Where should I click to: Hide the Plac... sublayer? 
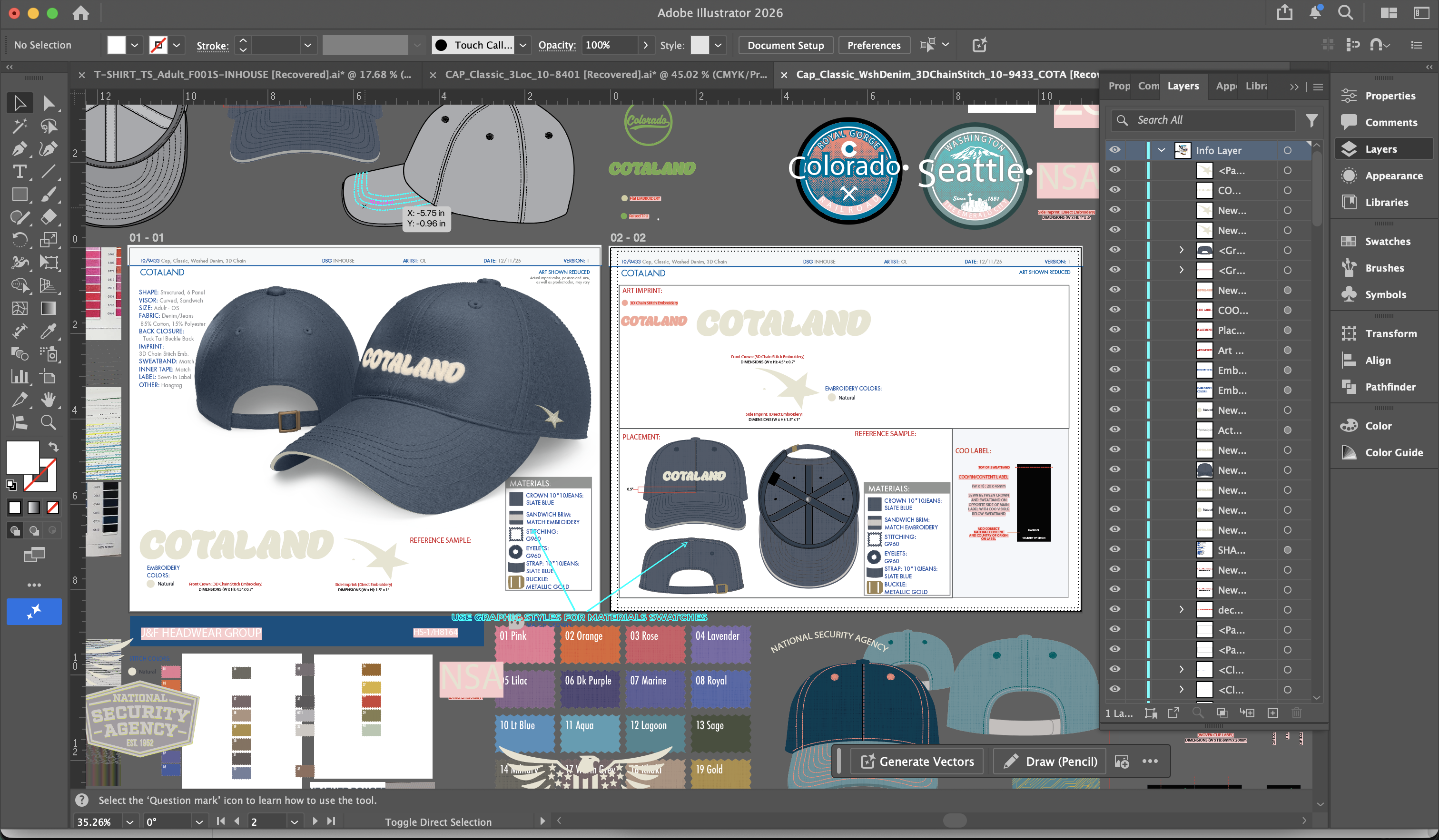pos(1114,330)
